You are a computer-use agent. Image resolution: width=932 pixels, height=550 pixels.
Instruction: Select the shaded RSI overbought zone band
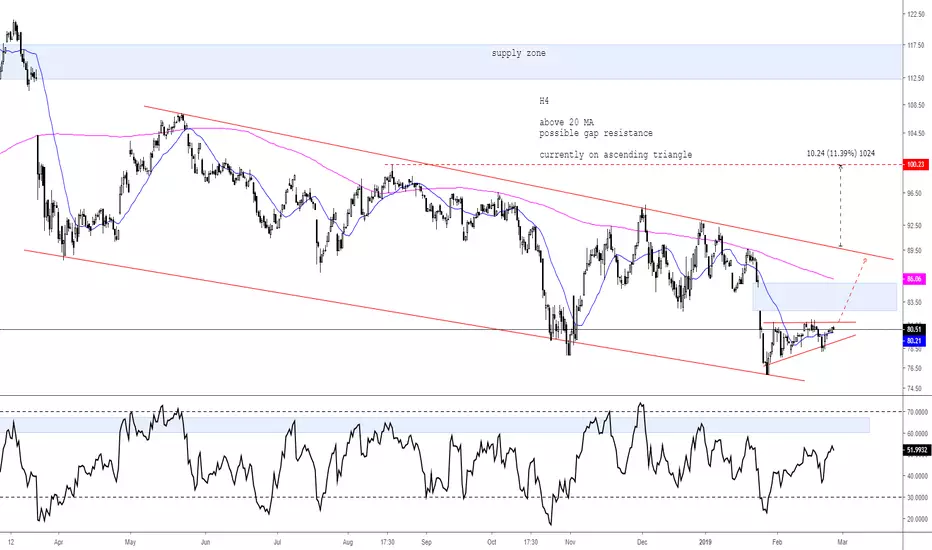(x=434, y=425)
